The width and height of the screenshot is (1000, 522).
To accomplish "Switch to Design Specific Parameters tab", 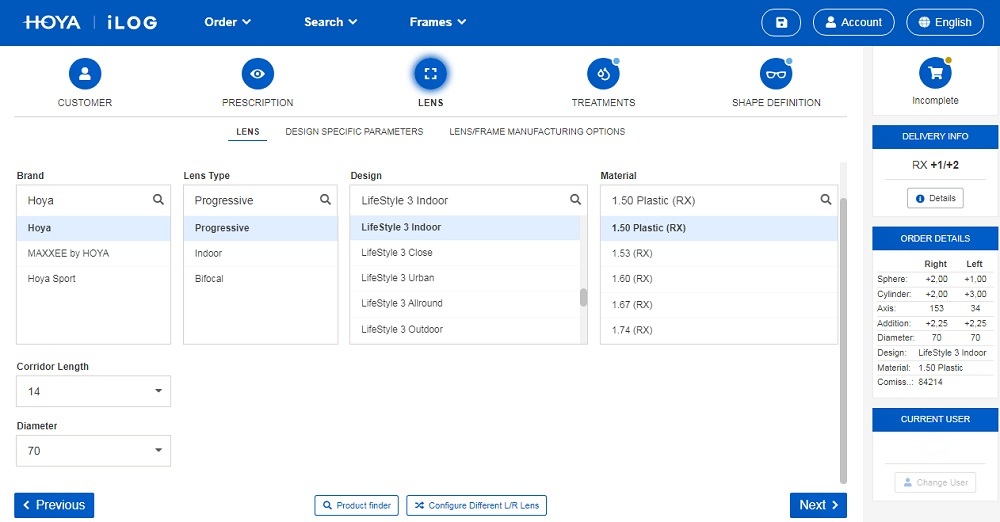I will 354,132.
